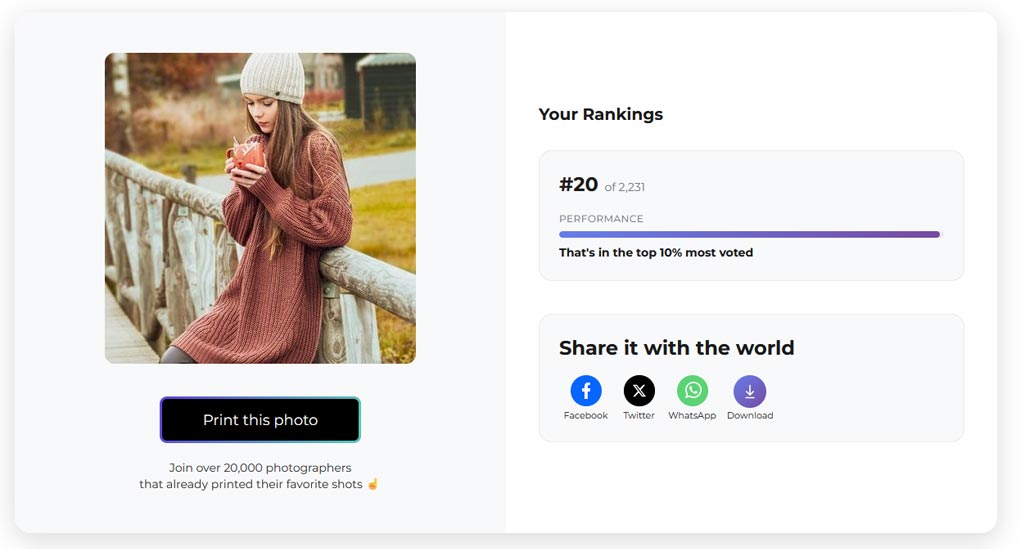The width and height of the screenshot is (1024, 549).
Task: Click the Download text label
Action: point(750,416)
